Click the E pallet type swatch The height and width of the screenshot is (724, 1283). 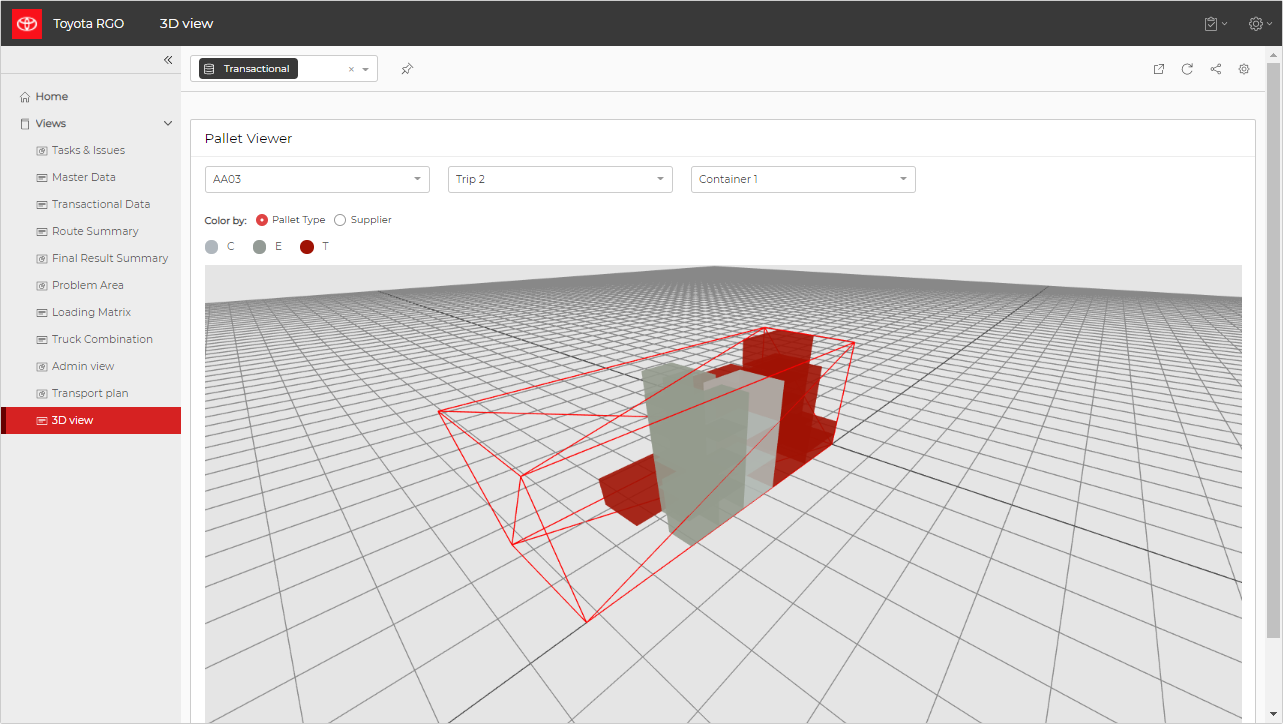pyautogui.click(x=259, y=246)
